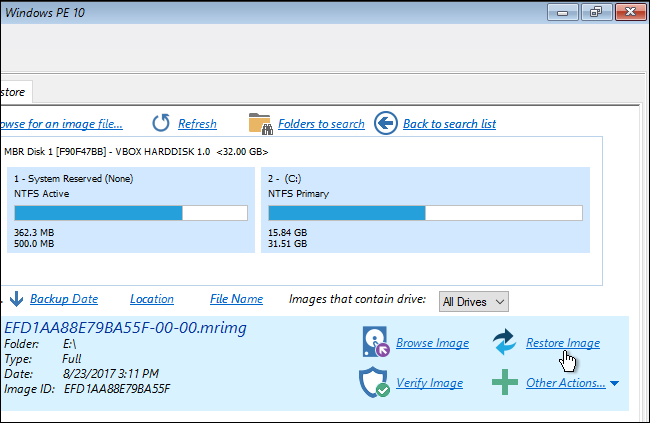Click the Folders to search folder icon

(x=261, y=124)
